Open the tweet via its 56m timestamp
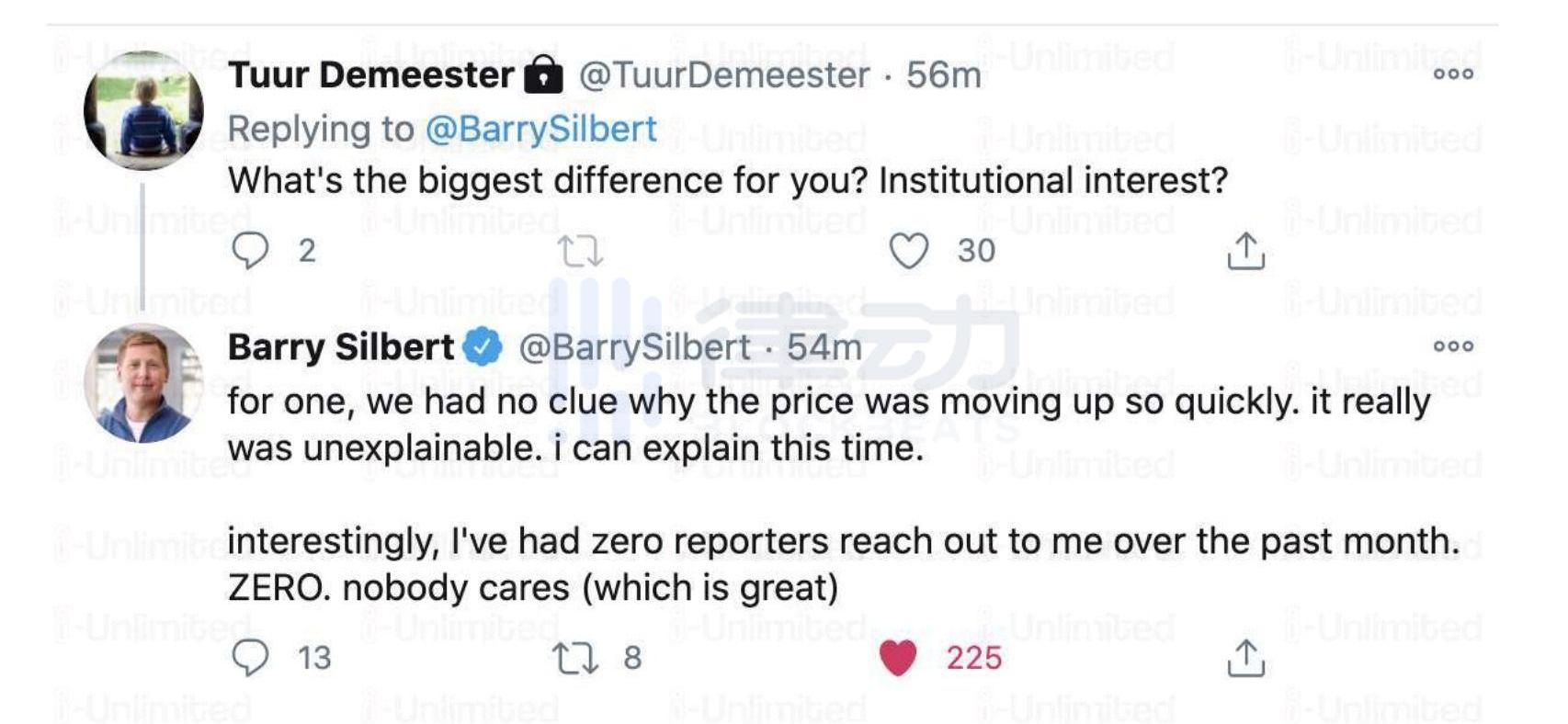Screen dimensions: 1568x724 (x=943, y=75)
